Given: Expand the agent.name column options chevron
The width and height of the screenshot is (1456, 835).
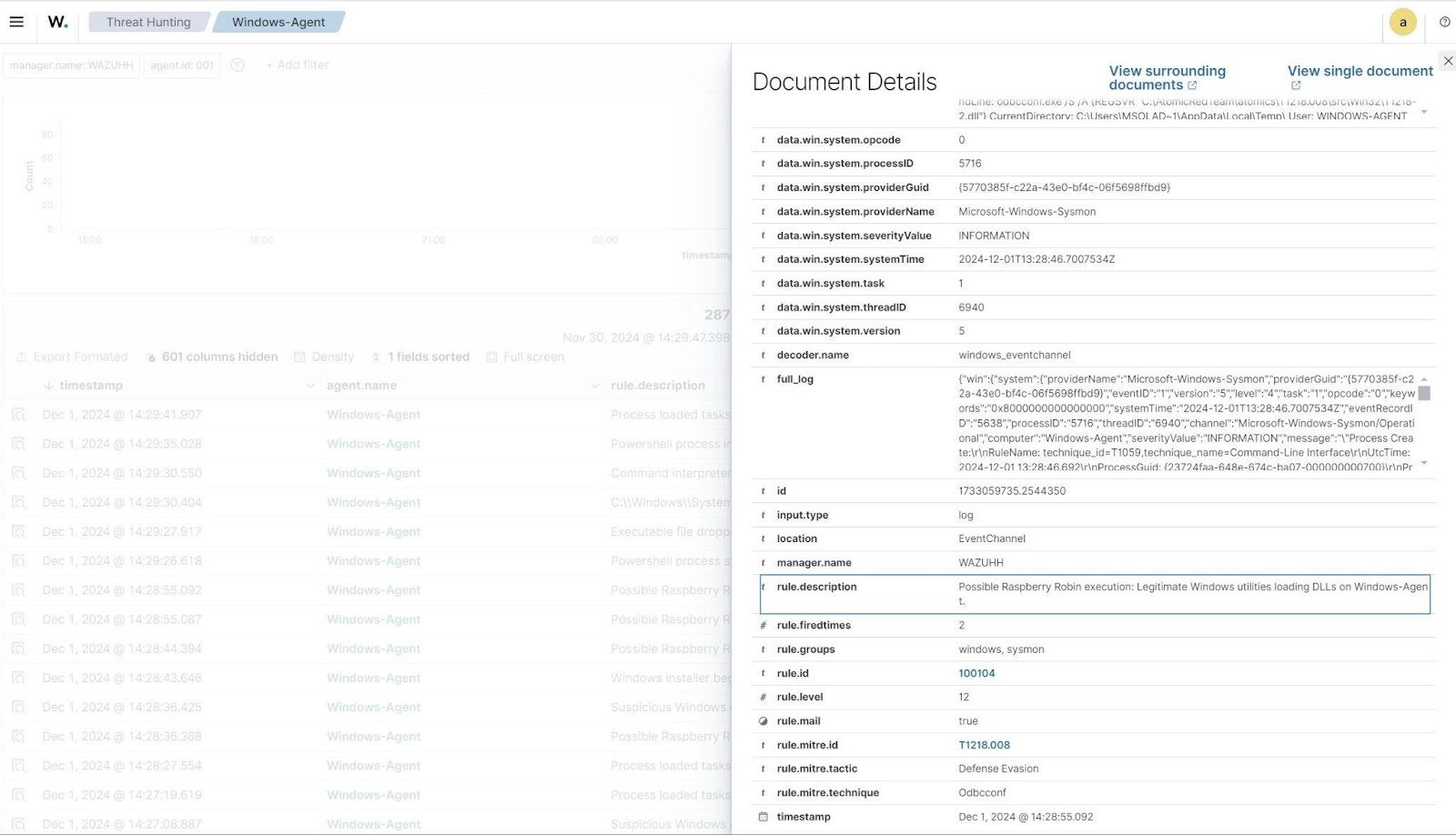Looking at the screenshot, I should pyautogui.click(x=594, y=386).
